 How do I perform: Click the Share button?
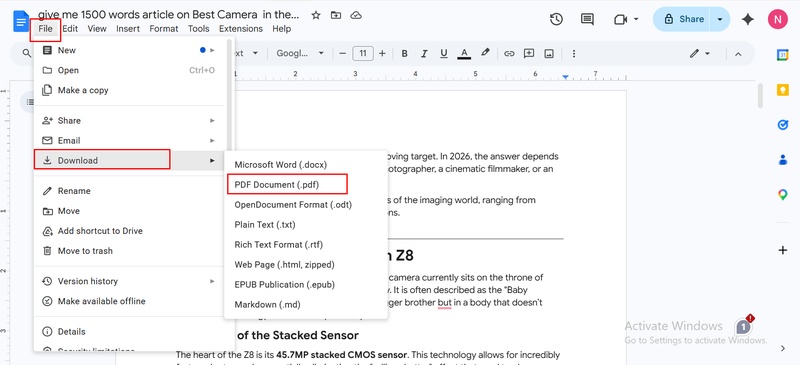click(683, 19)
